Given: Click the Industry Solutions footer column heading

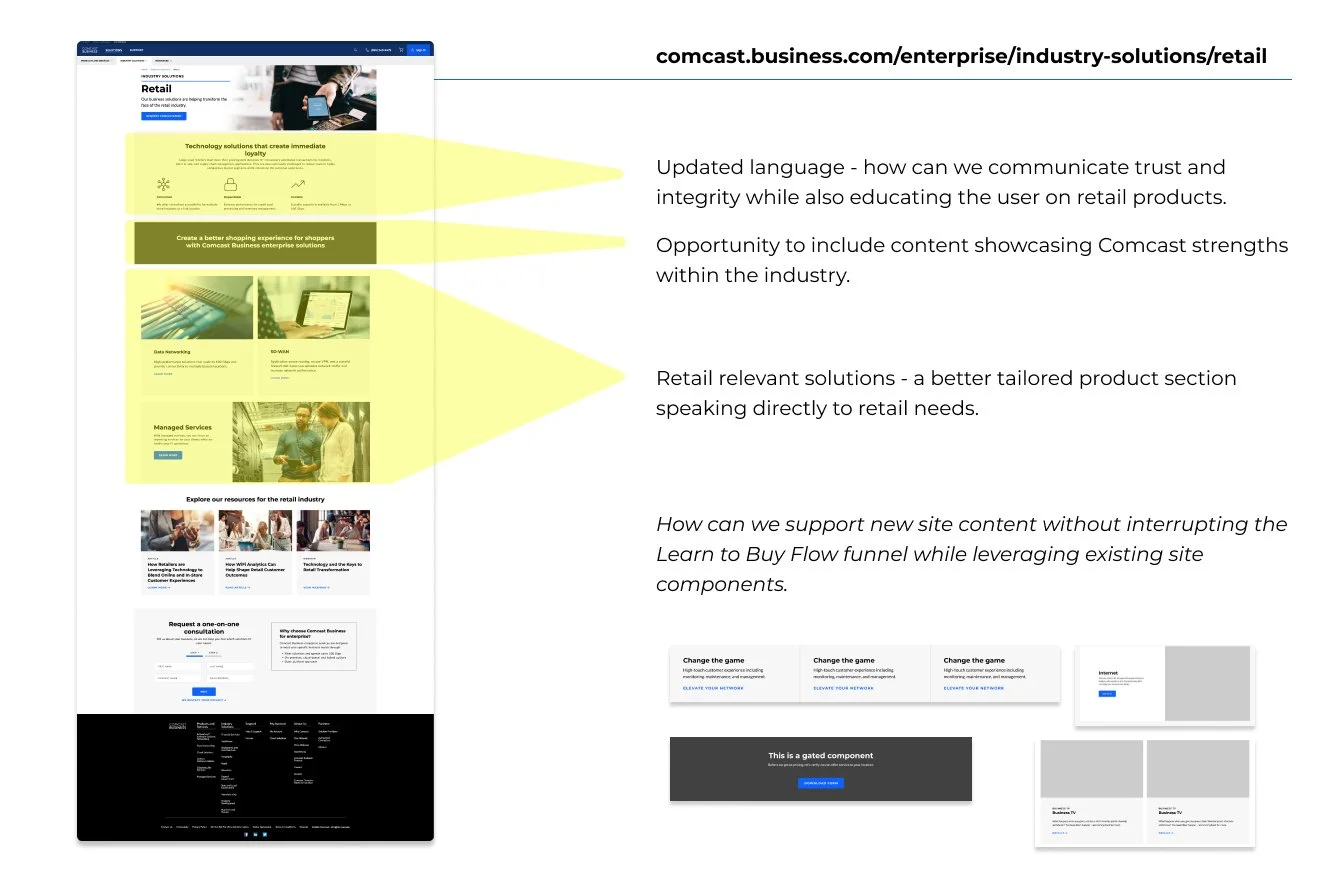Looking at the screenshot, I should click(227, 725).
